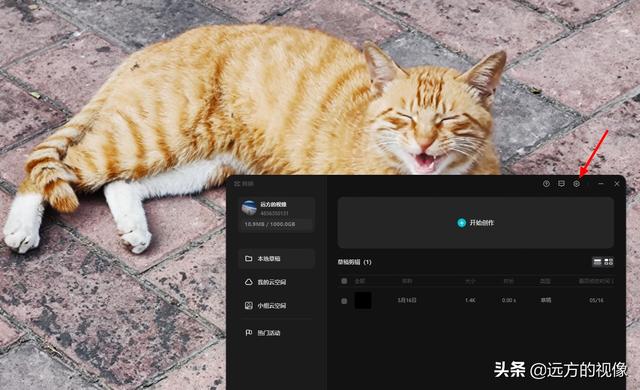The image size is (640, 390).
Task: Click the storage usage 1000.0GB bar
Action: click(x=276, y=224)
